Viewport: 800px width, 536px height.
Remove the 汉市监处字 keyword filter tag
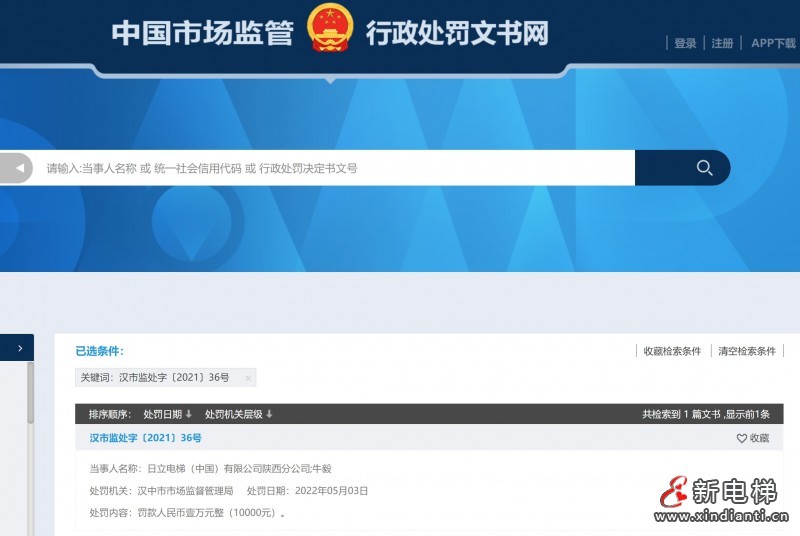(x=248, y=378)
